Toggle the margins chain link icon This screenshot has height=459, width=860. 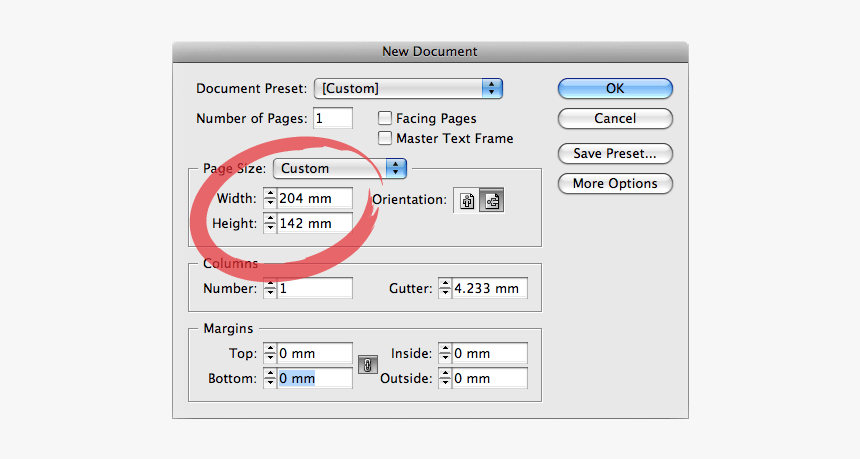tap(366, 365)
